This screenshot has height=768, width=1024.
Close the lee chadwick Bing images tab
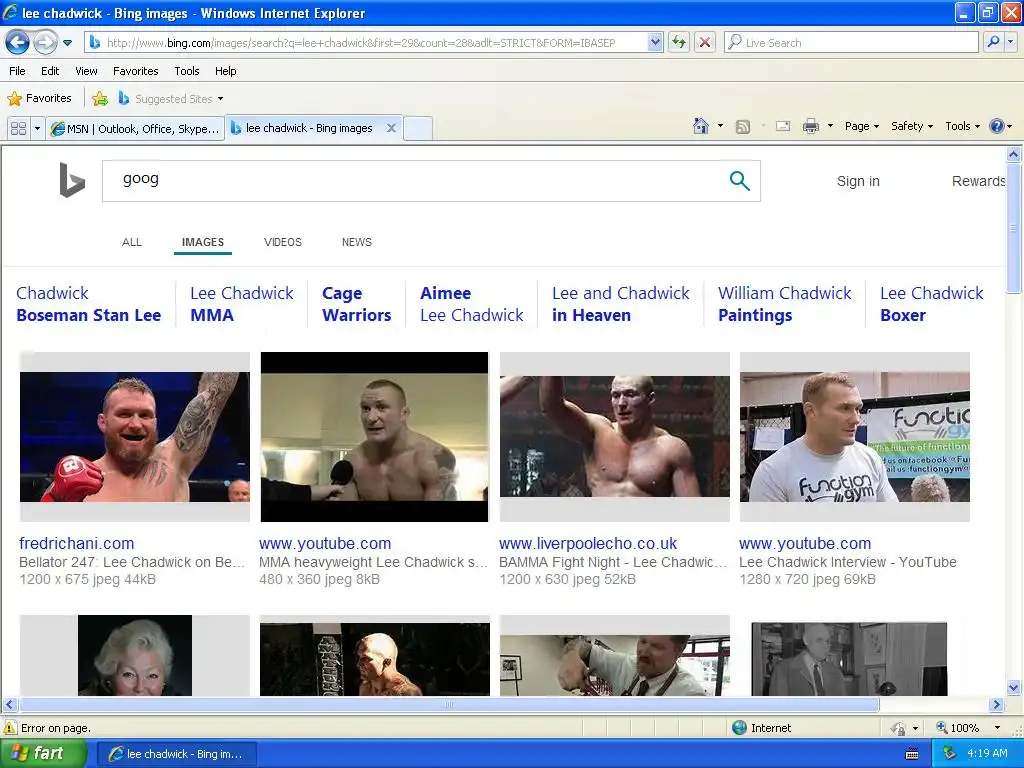point(391,128)
